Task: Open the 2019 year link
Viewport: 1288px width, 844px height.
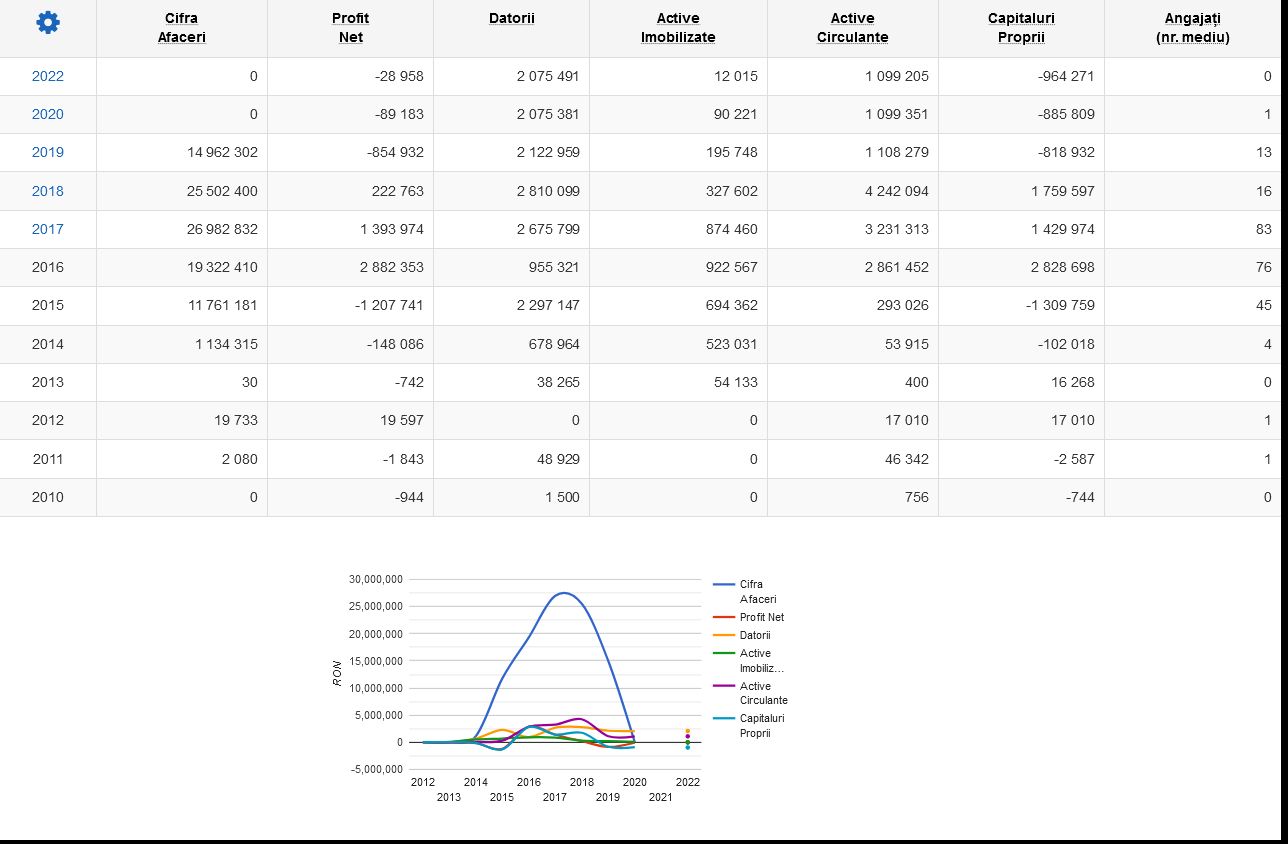Action: click(47, 152)
